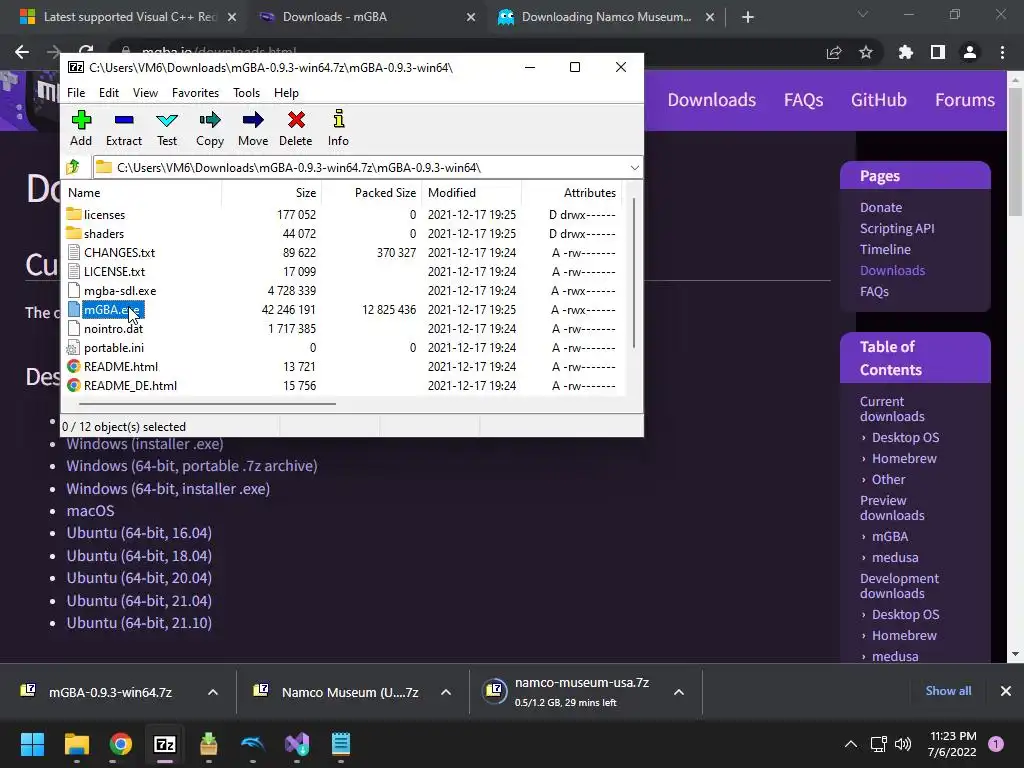The height and width of the screenshot is (768, 1024).
Task: Bookmark this page with the star icon
Action: 866,52
